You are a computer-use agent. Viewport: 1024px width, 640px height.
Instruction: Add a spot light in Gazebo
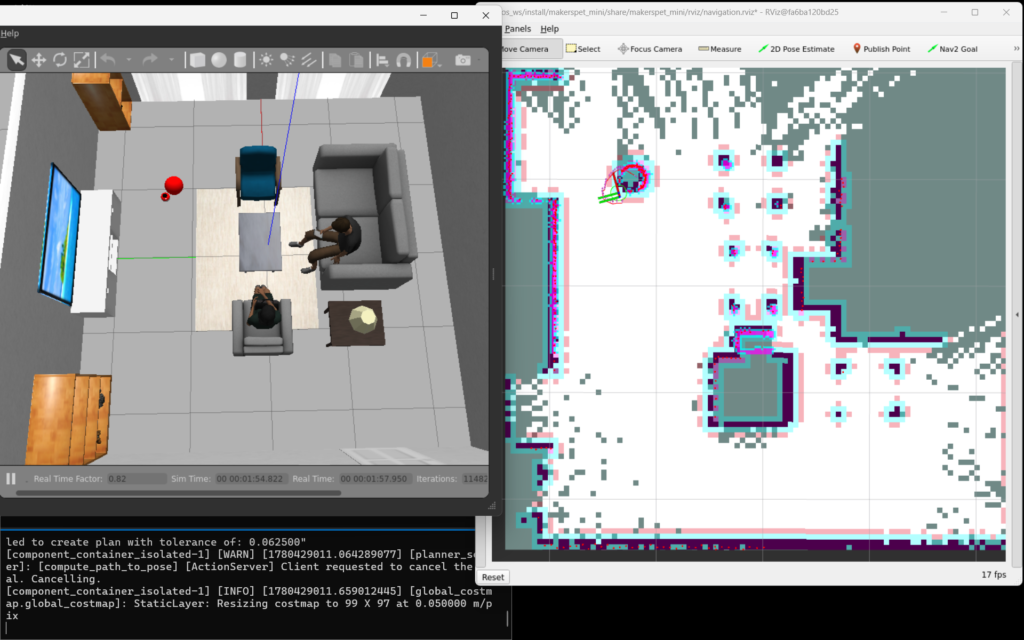point(287,60)
